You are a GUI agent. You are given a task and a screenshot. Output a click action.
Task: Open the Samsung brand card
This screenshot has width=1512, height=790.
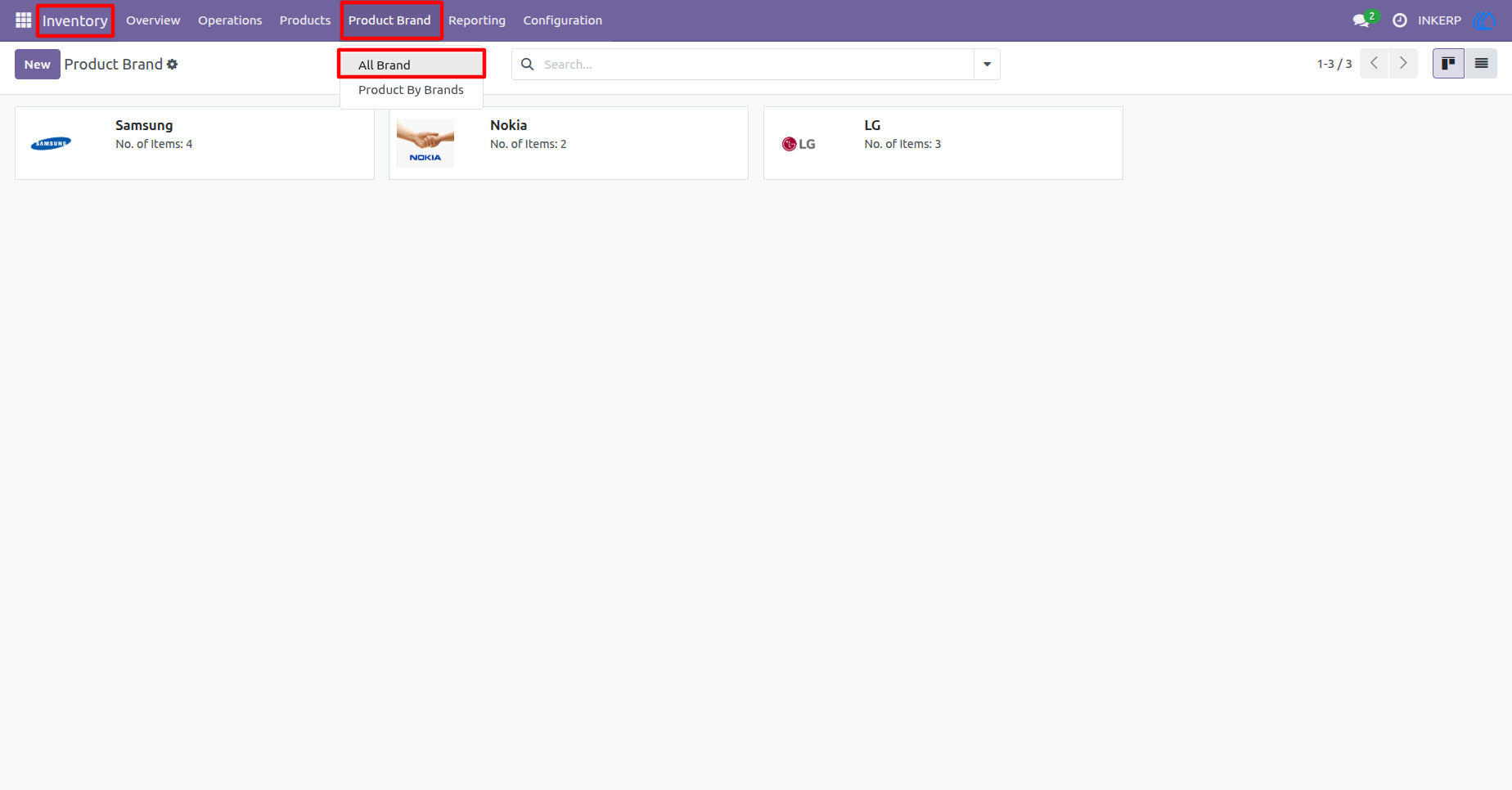click(x=195, y=143)
